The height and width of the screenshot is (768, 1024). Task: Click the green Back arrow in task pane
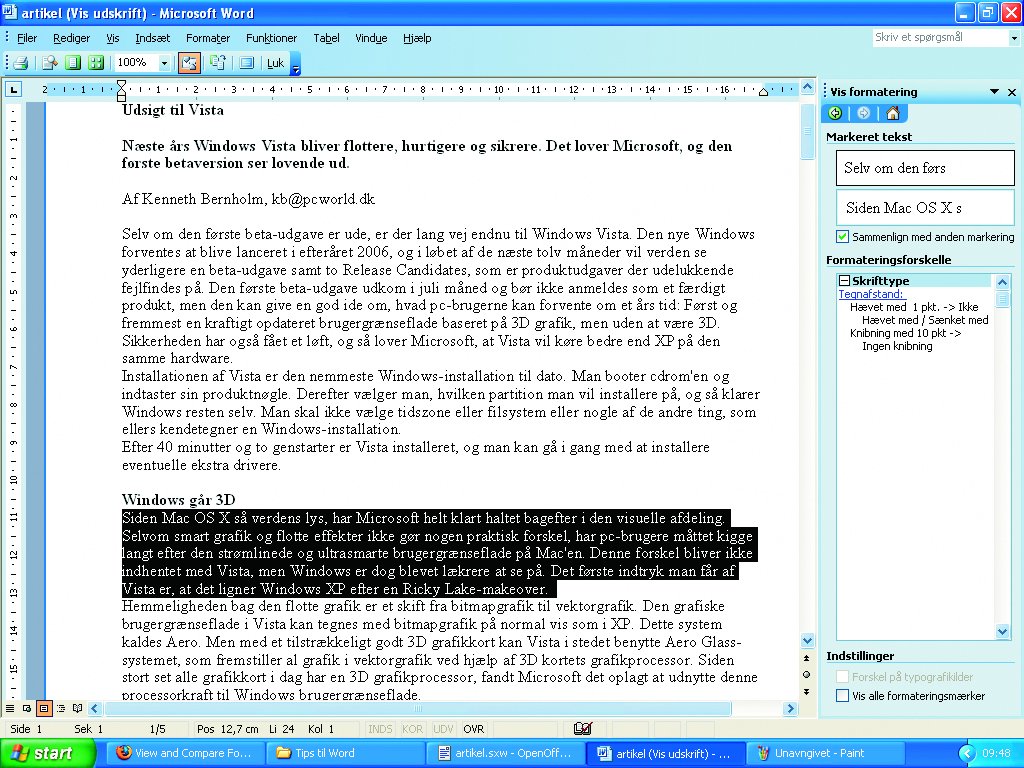point(835,114)
